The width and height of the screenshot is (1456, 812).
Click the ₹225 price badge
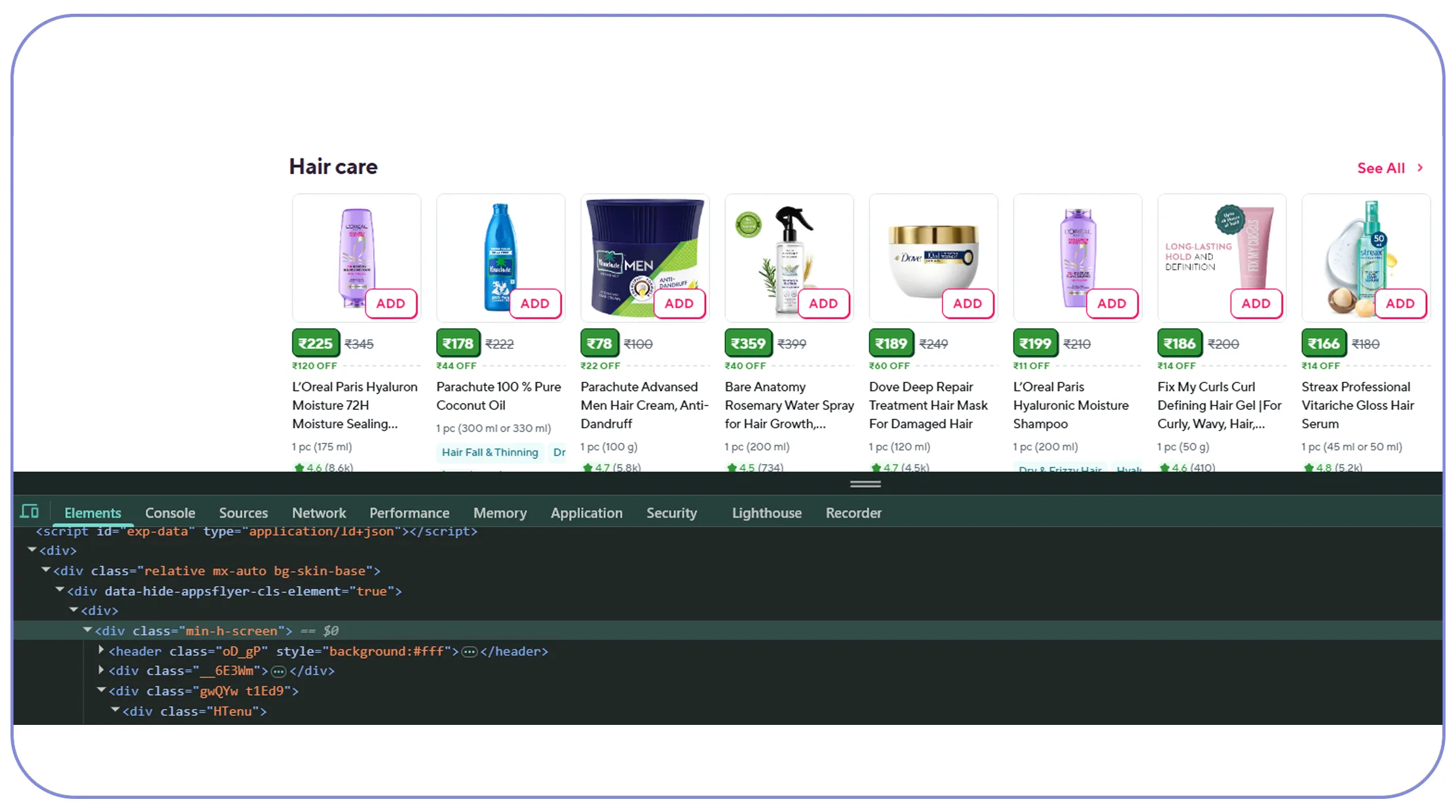click(316, 343)
